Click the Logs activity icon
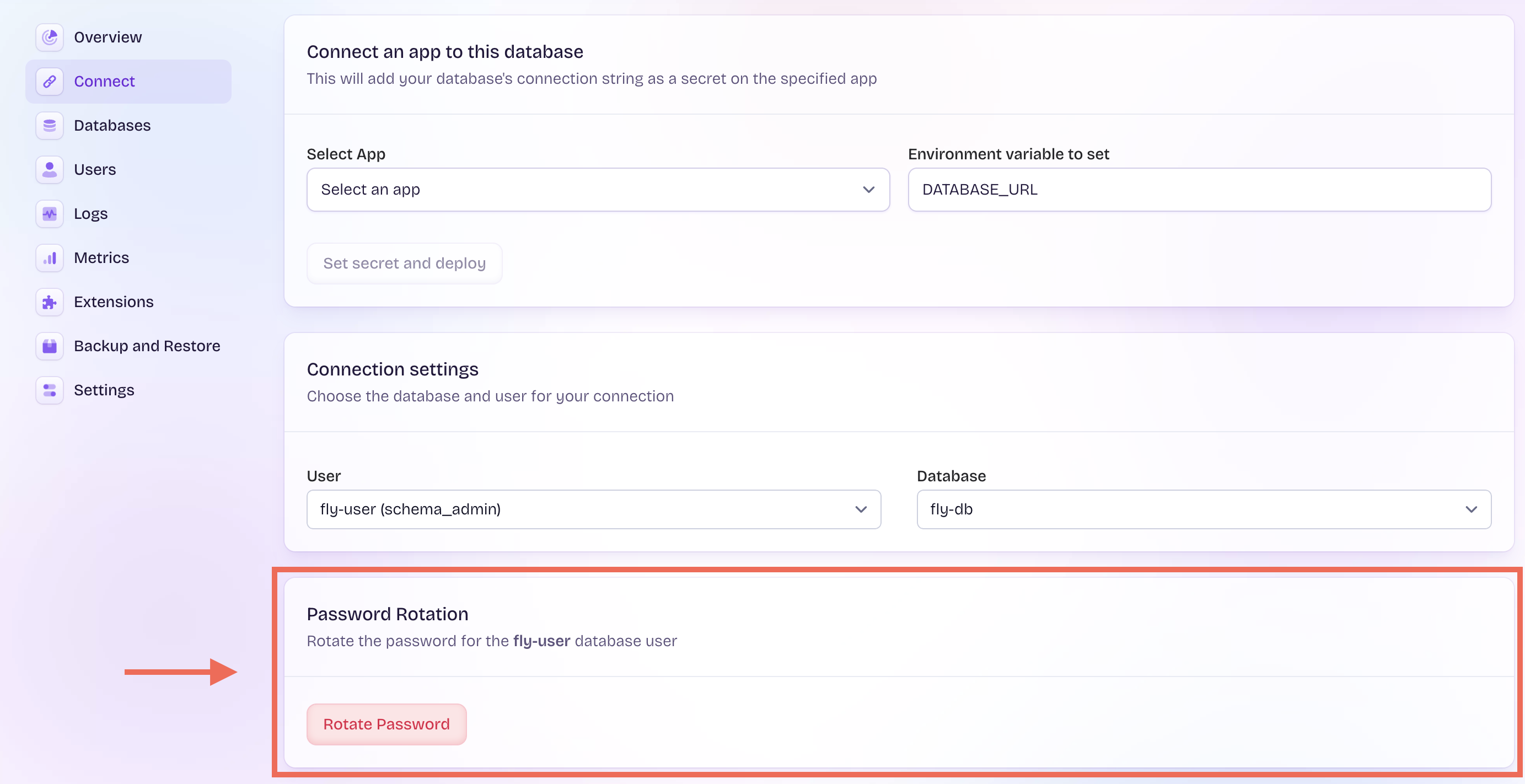The height and width of the screenshot is (784, 1525). 50,214
